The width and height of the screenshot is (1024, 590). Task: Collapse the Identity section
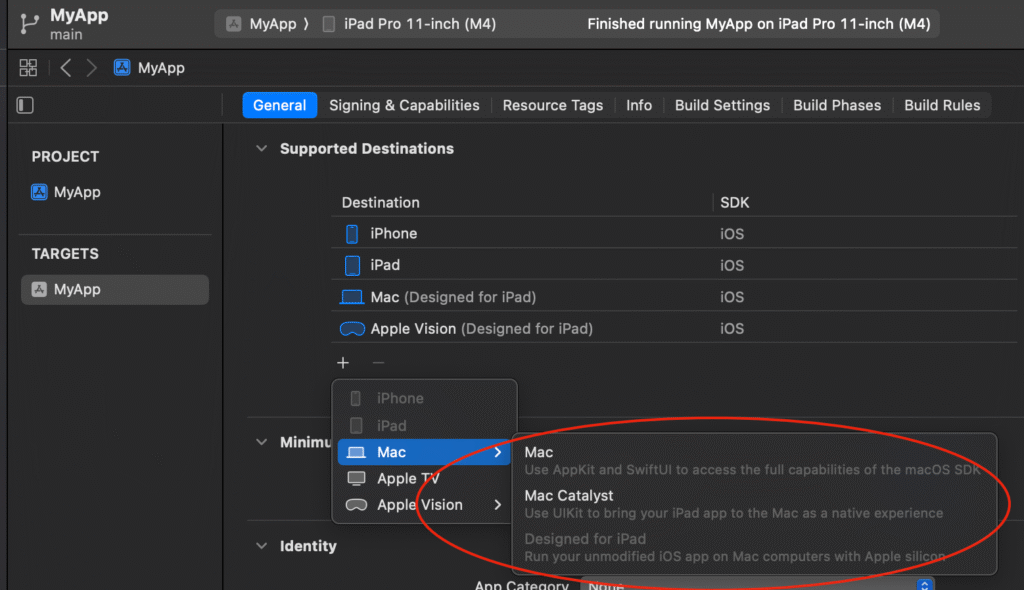pyautogui.click(x=262, y=546)
